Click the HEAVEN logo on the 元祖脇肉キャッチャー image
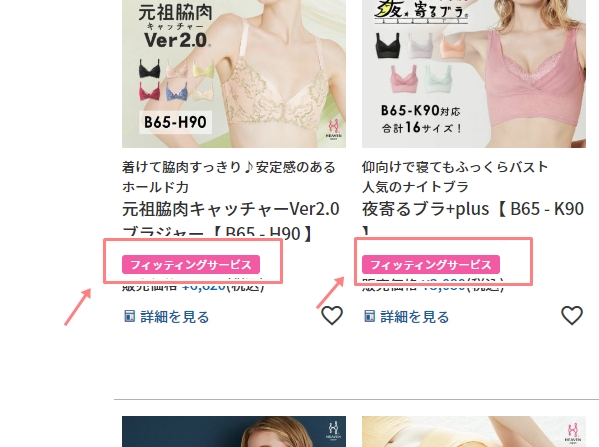Image resolution: width=599 pixels, height=447 pixels. (334, 130)
